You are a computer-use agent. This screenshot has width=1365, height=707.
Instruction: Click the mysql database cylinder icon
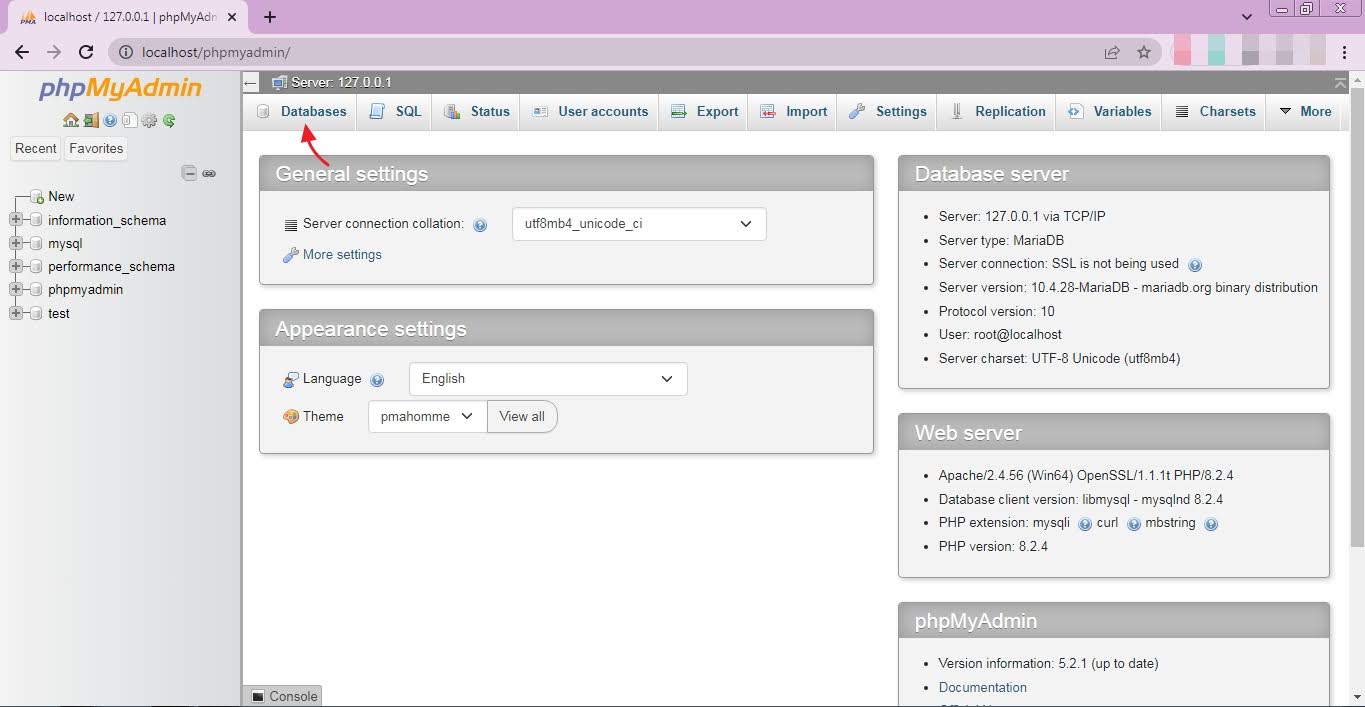37,243
